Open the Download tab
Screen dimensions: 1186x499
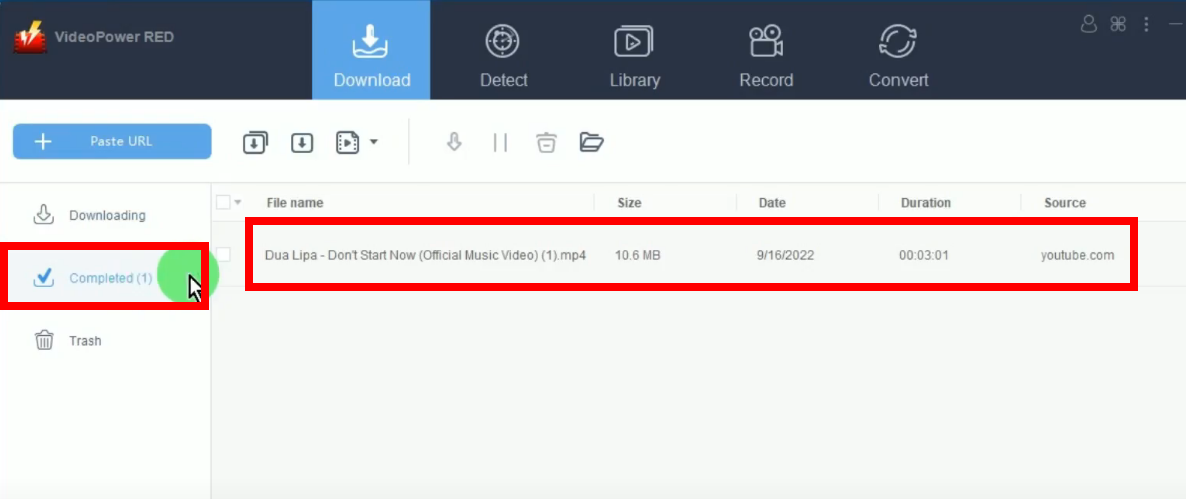click(371, 50)
